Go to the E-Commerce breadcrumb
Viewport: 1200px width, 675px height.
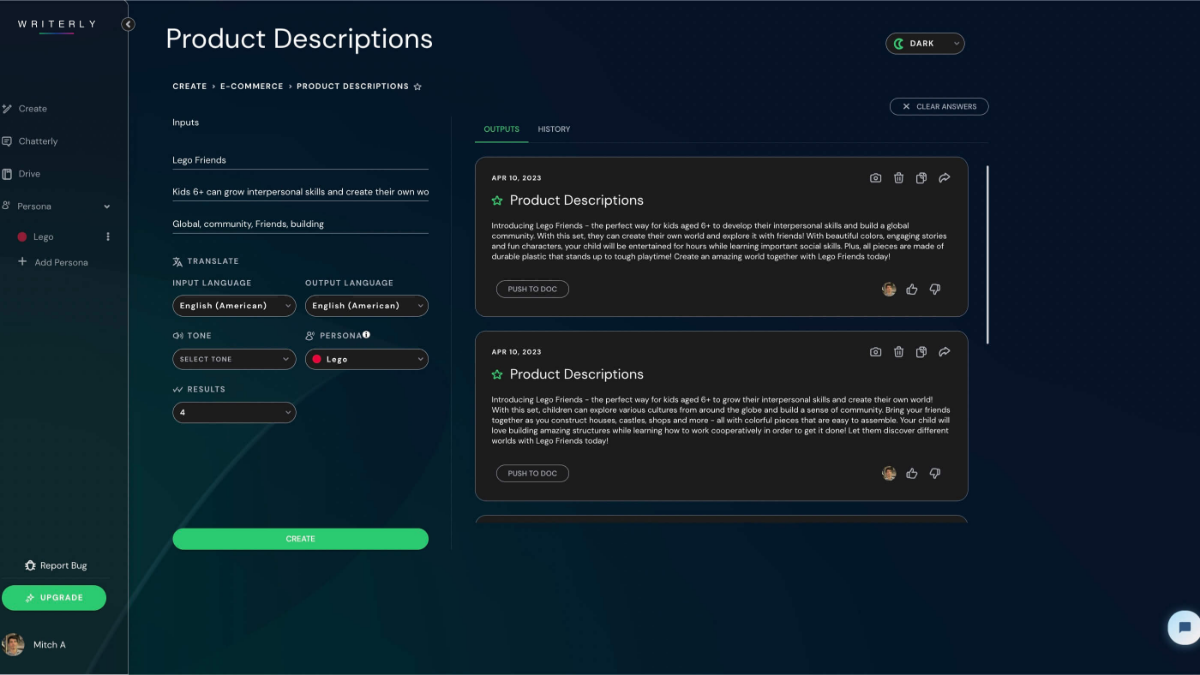(x=251, y=86)
